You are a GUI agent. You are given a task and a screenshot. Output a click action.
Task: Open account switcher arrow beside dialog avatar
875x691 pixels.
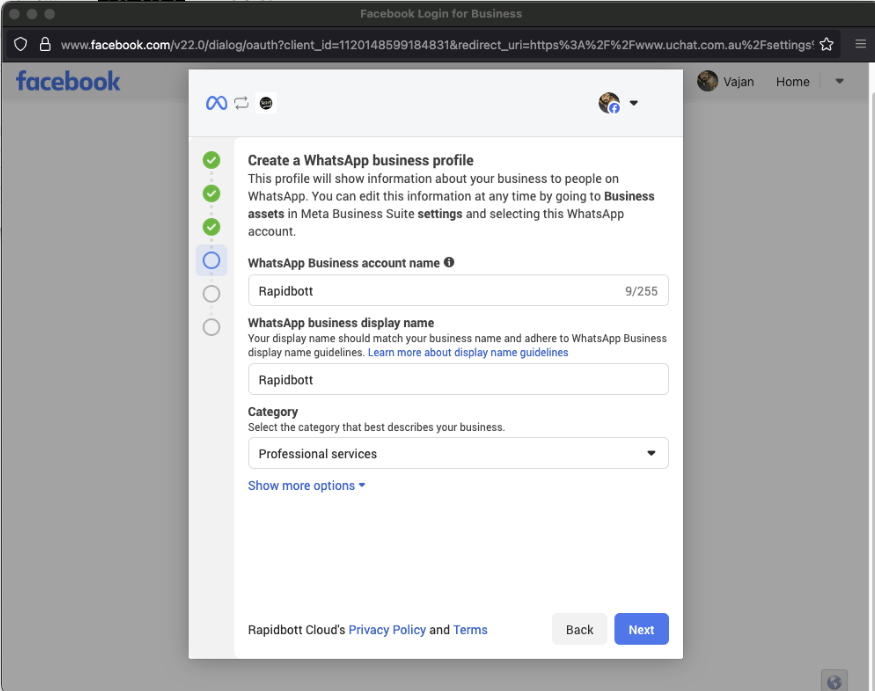coord(634,103)
